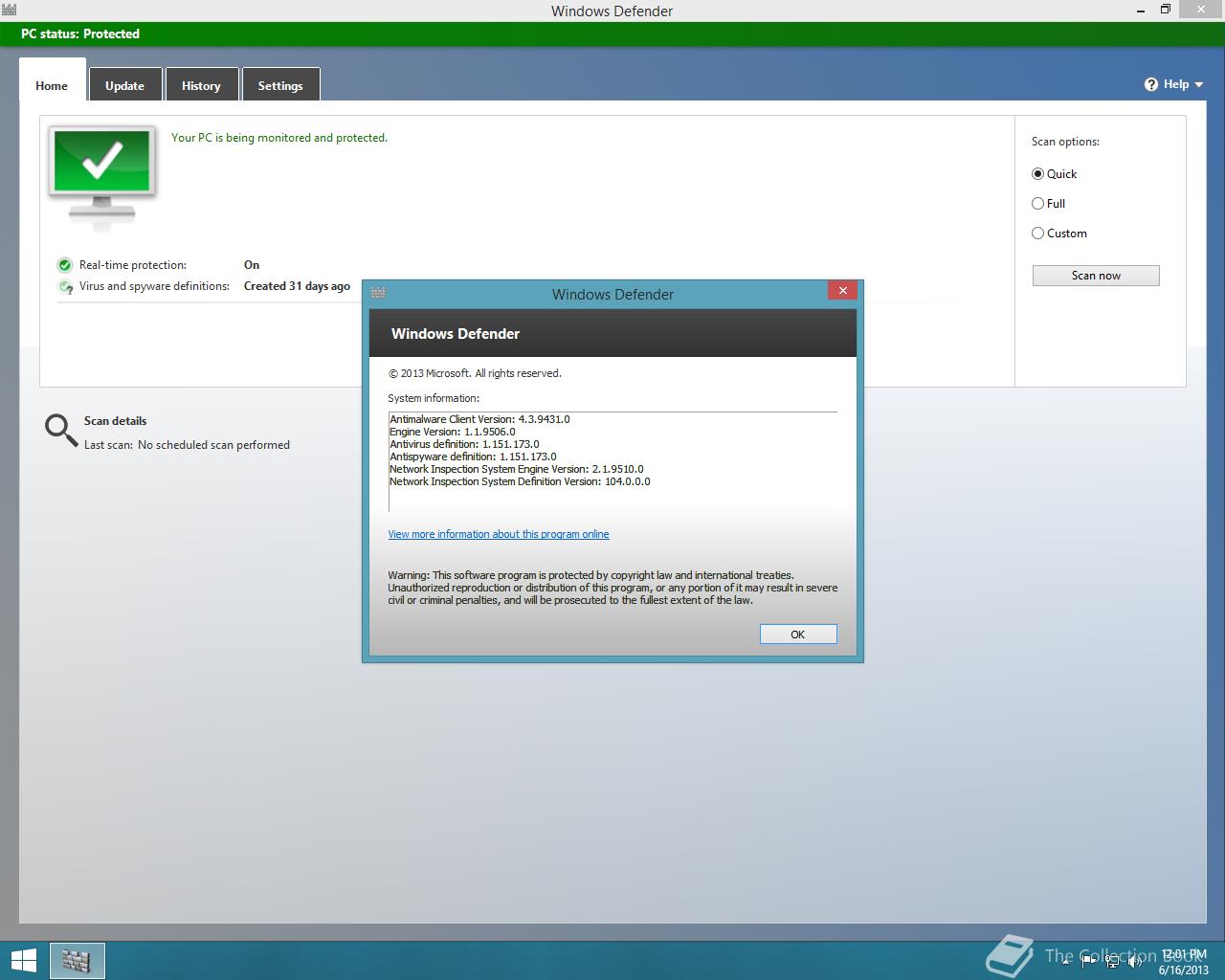The image size is (1225, 980).
Task: Maximize the main Windows Defender window
Action: click(1166, 10)
